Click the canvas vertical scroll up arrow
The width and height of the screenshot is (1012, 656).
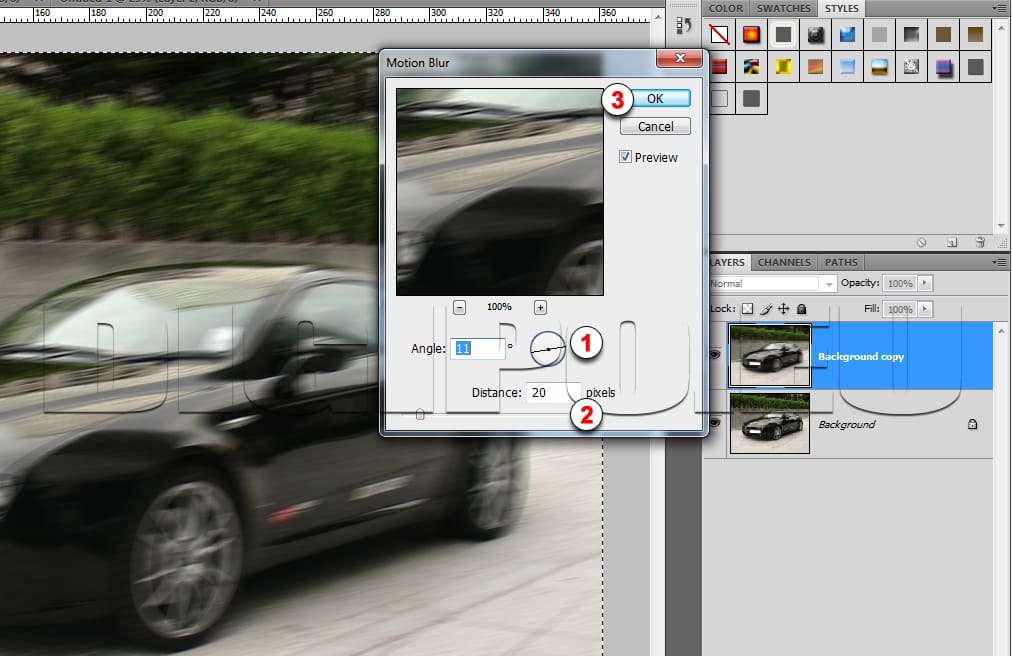[658, 17]
